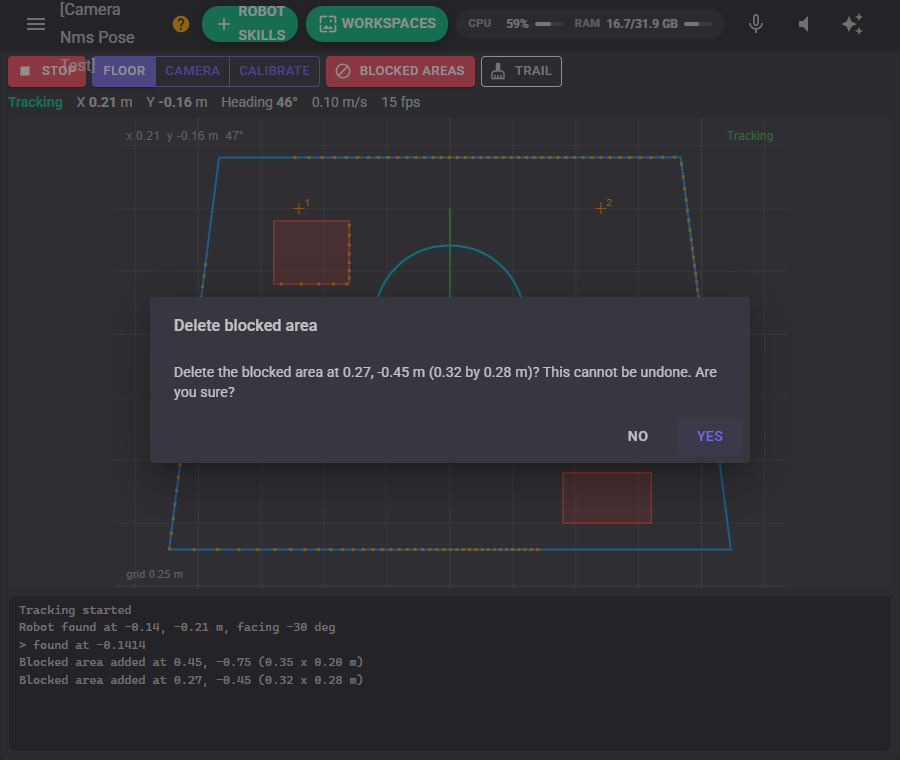Open the AI sparkle assistant icon
The height and width of the screenshot is (760, 900).
(x=852, y=24)
